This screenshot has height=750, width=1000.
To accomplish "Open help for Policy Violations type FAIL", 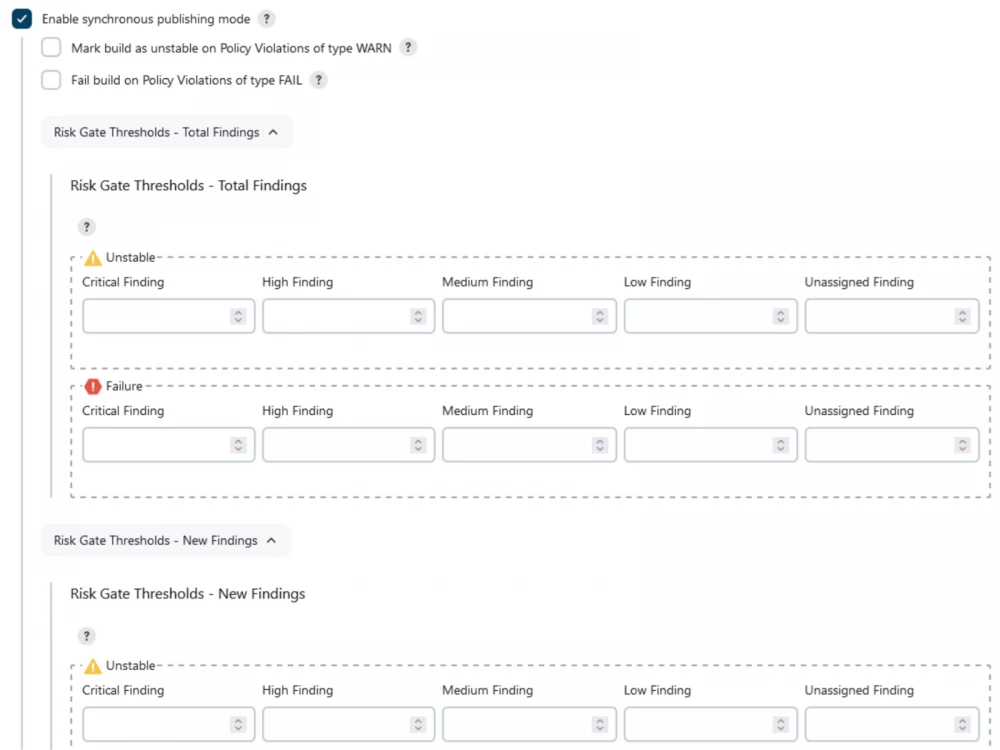I will (x=318, y=80).
